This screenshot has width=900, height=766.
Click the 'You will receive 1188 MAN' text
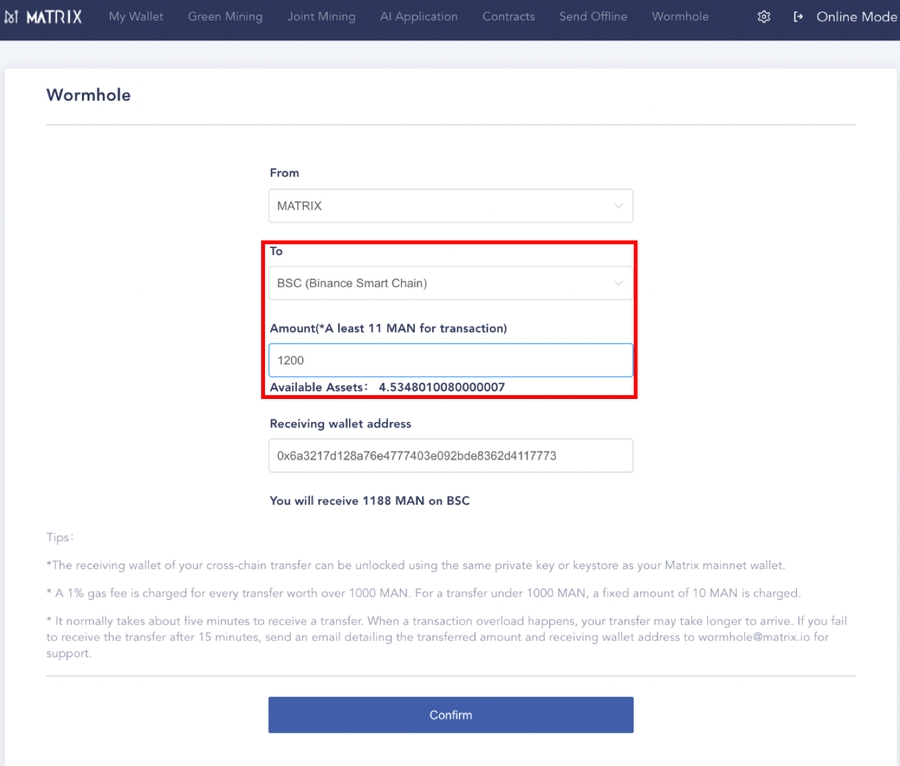coord(369,500)
